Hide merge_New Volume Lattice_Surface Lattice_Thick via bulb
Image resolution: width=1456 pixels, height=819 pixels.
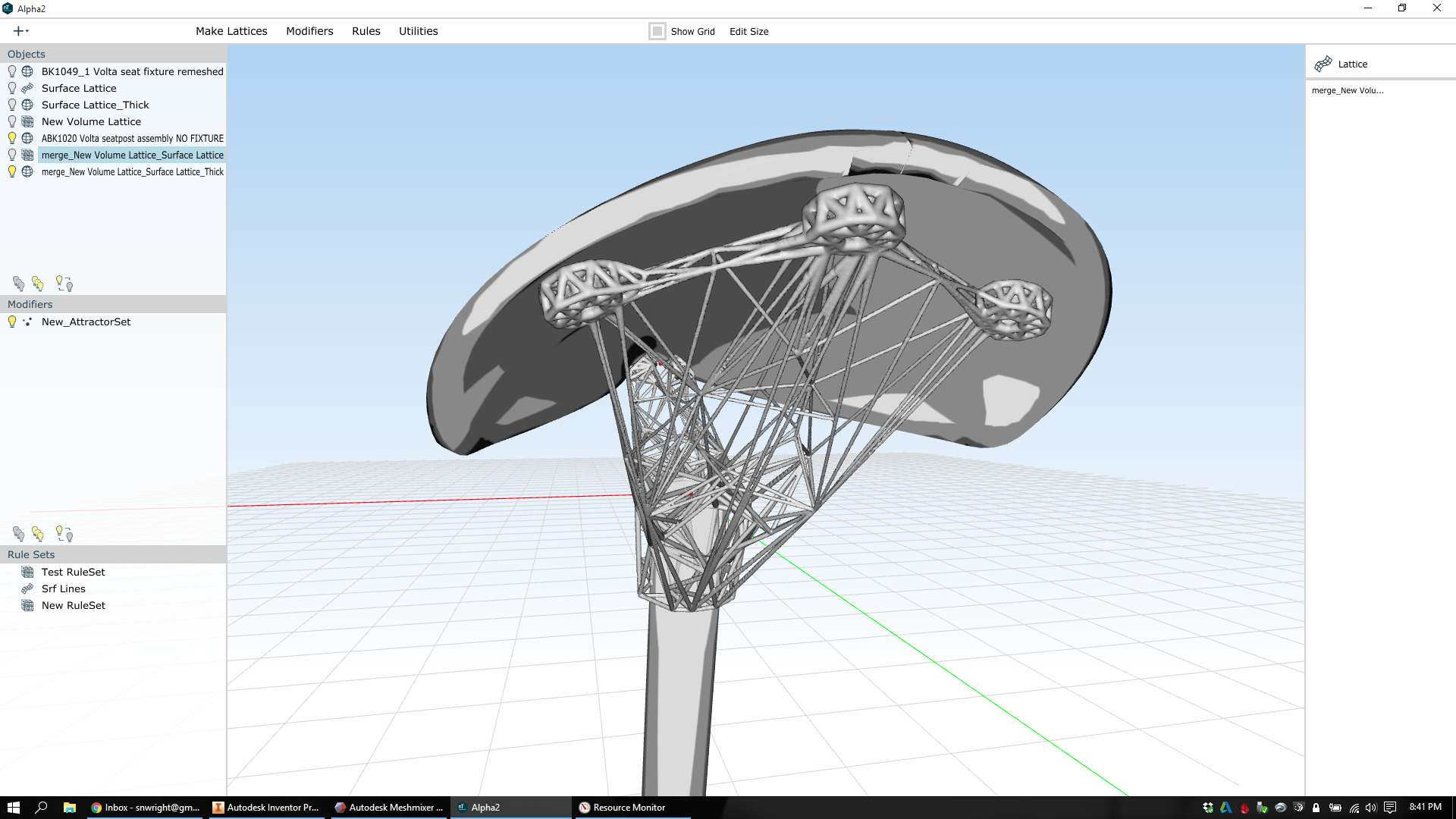coord(12,171)
